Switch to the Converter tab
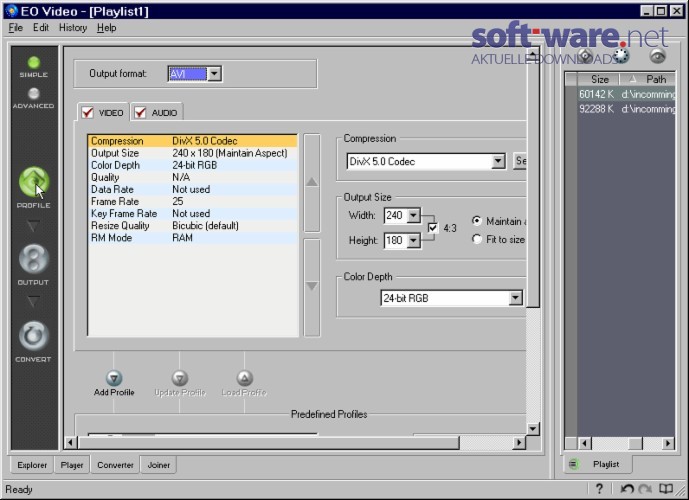This screenshot has width=689, height=500. click(x=115, y=465)
